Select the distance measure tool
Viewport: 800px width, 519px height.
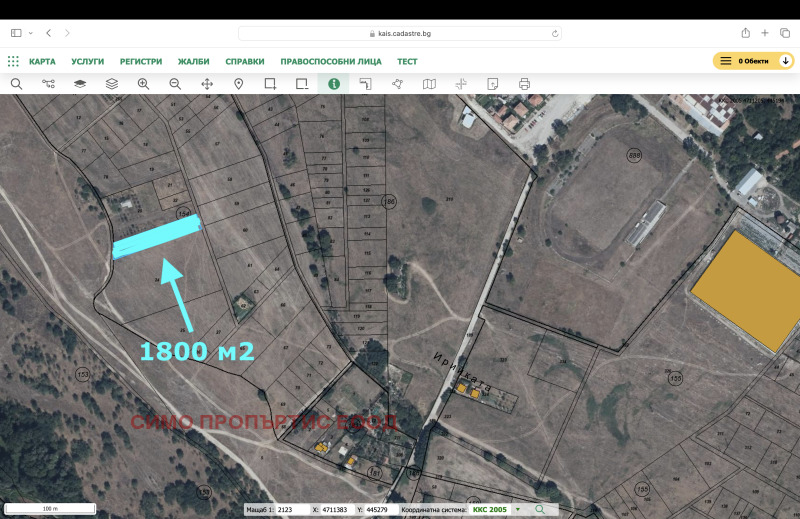[x=365, y=84]
